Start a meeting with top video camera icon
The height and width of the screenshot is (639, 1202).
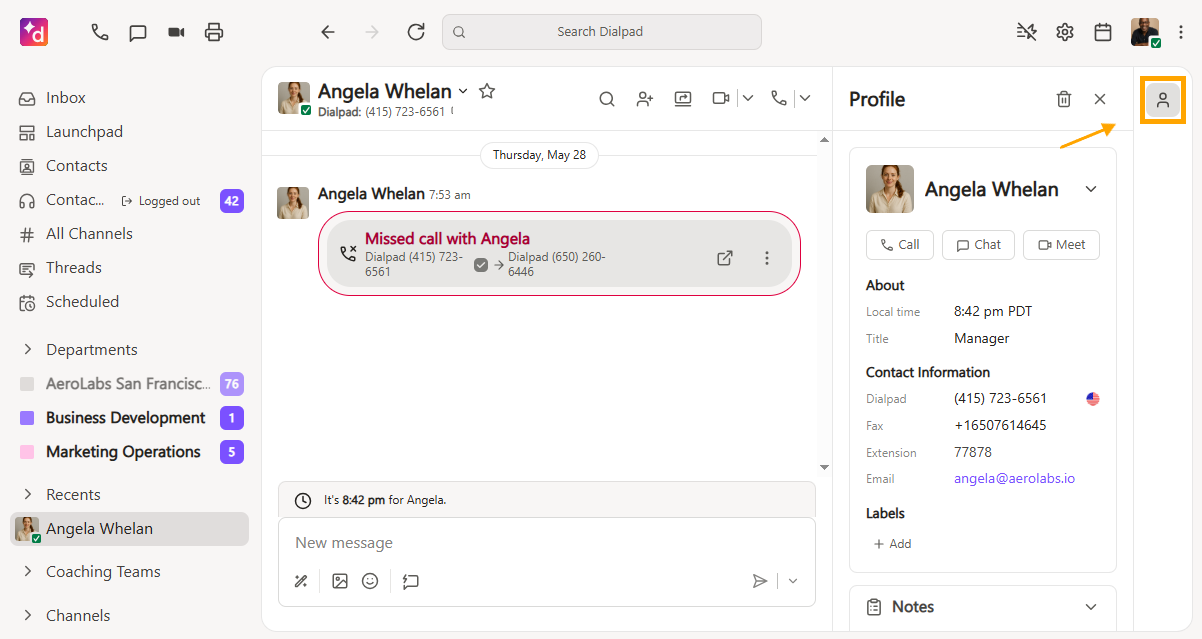click(x=176, y=32)
